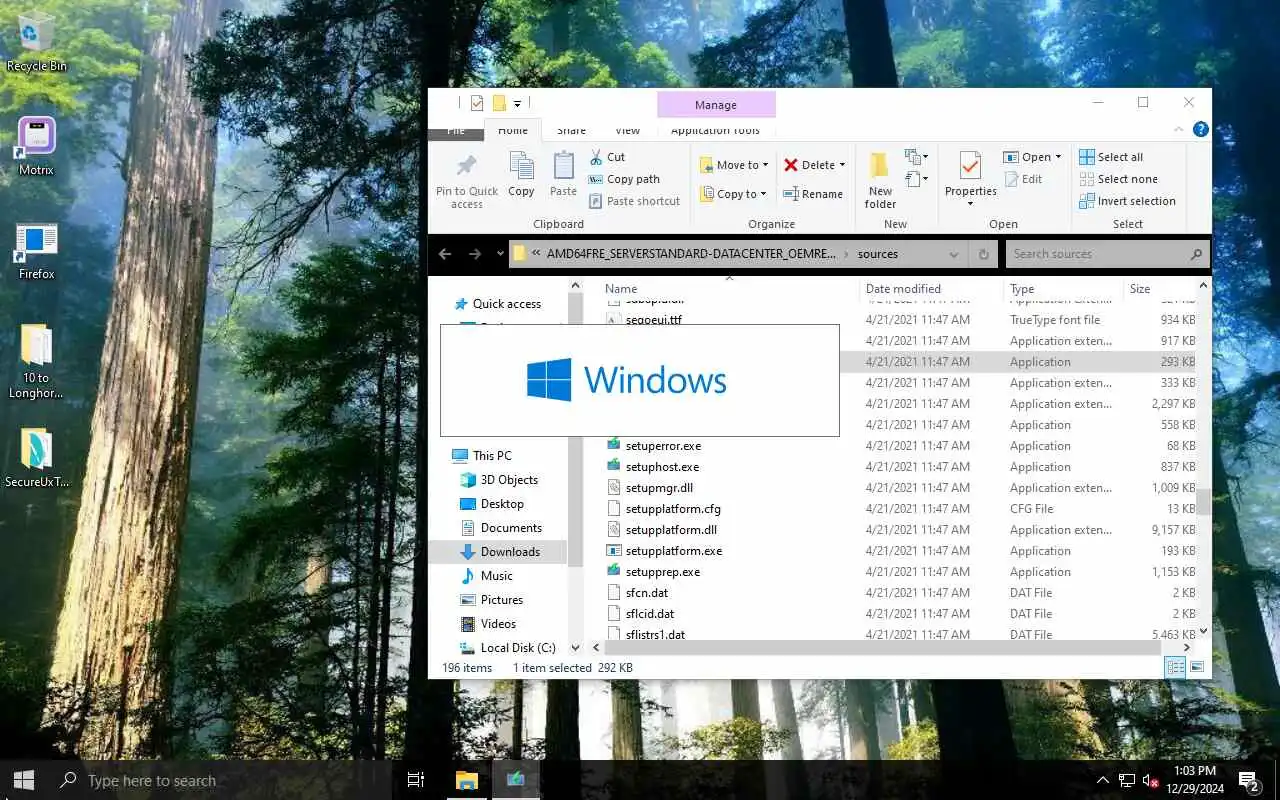1280x800 pixels.
Task: Click the Manage contextual tab header
Action: 716,105
